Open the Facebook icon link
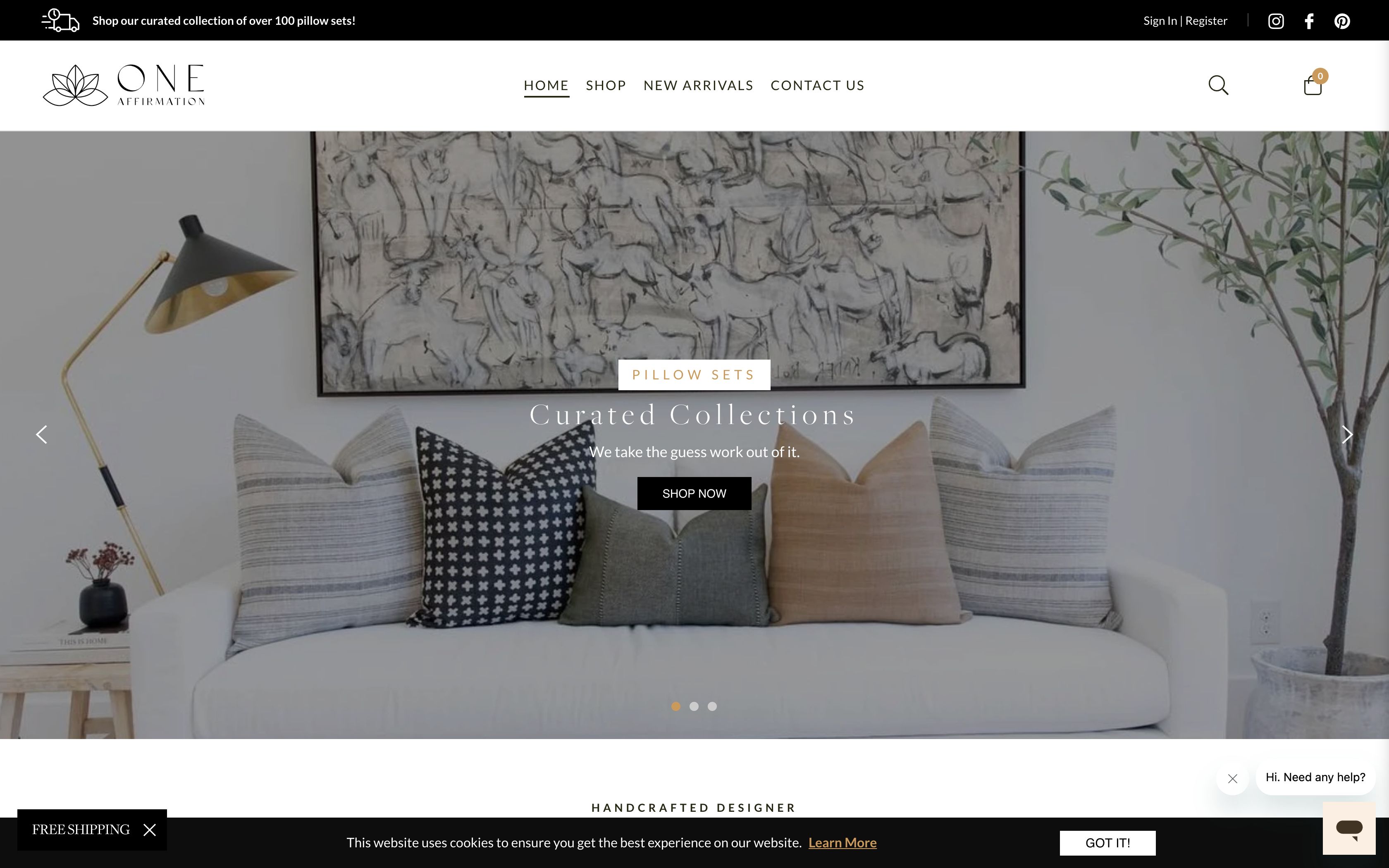1389x868 pixels. point(1308,20)
